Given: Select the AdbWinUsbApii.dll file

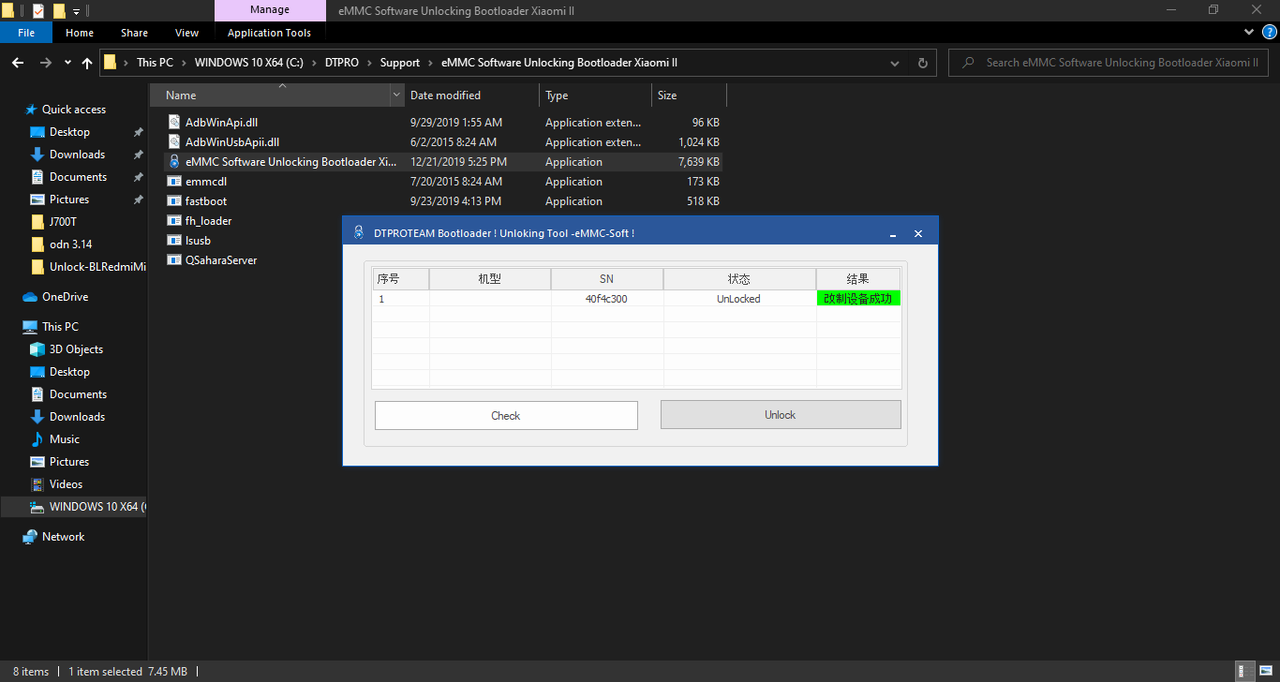Looking at the screenshot, I should [x=232, y=142].
